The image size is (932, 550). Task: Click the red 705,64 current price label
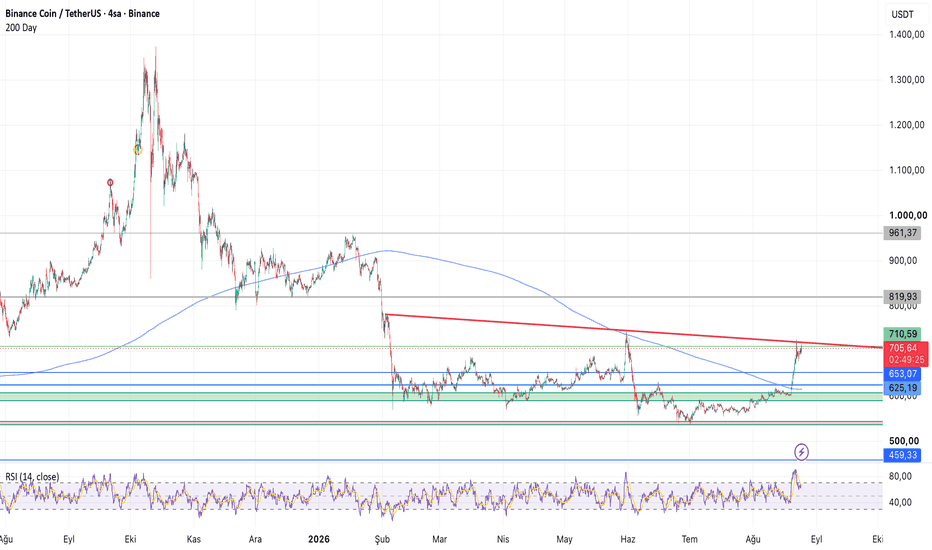pos(906,354)
